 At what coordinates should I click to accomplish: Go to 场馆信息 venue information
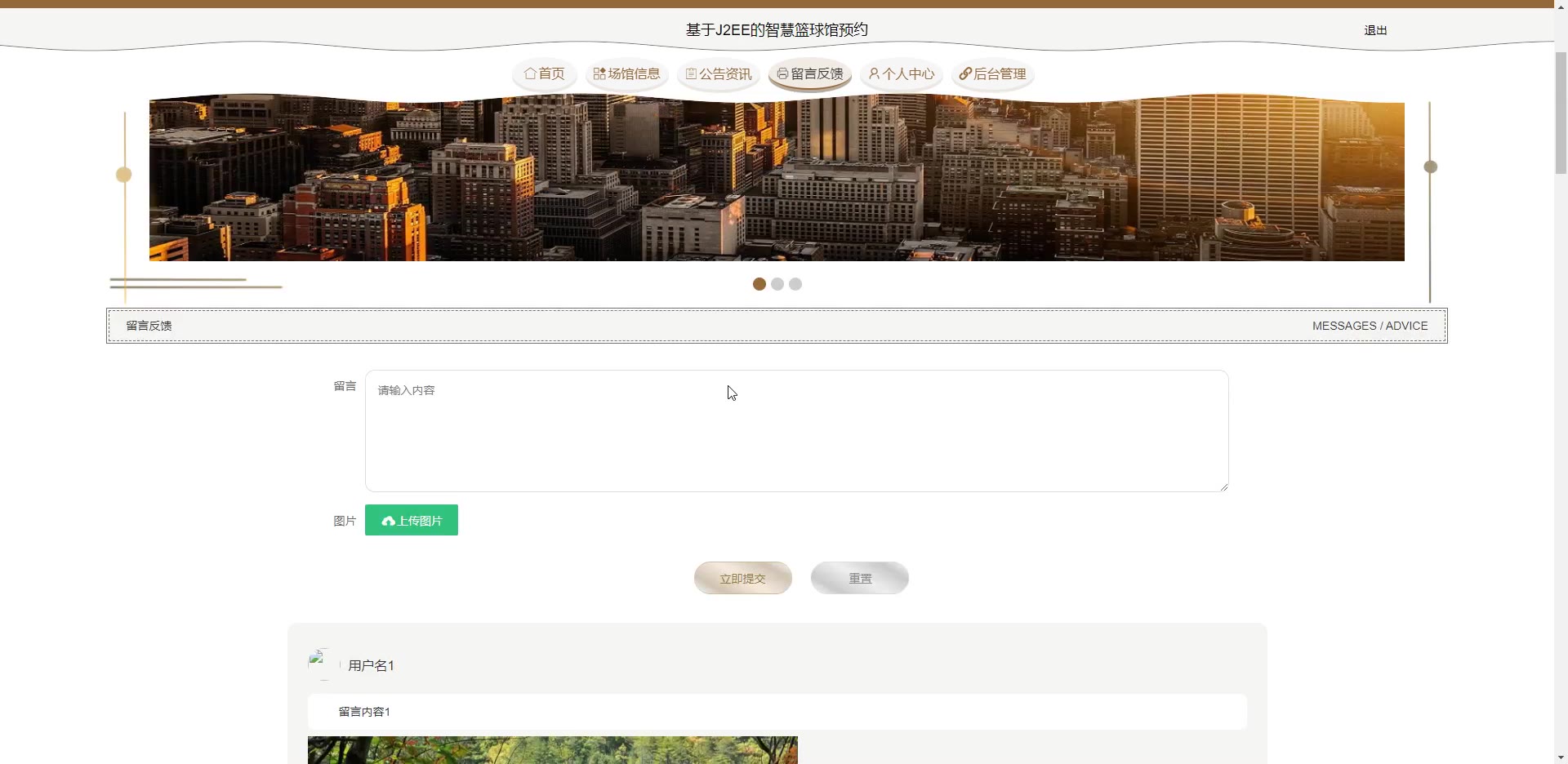tap(627, 73)
